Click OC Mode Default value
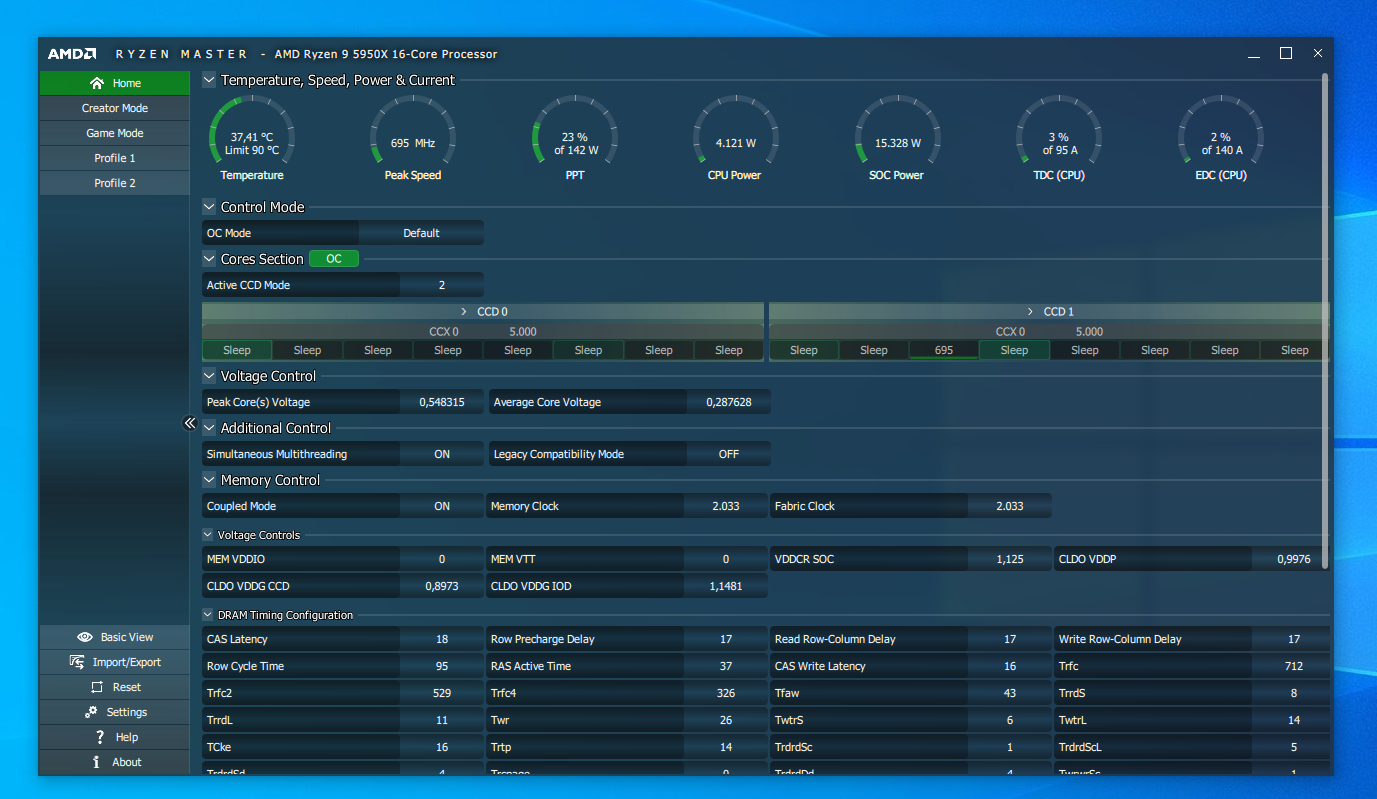The width and height of the screenshot is (1377, 799). (x=421, y=233)
